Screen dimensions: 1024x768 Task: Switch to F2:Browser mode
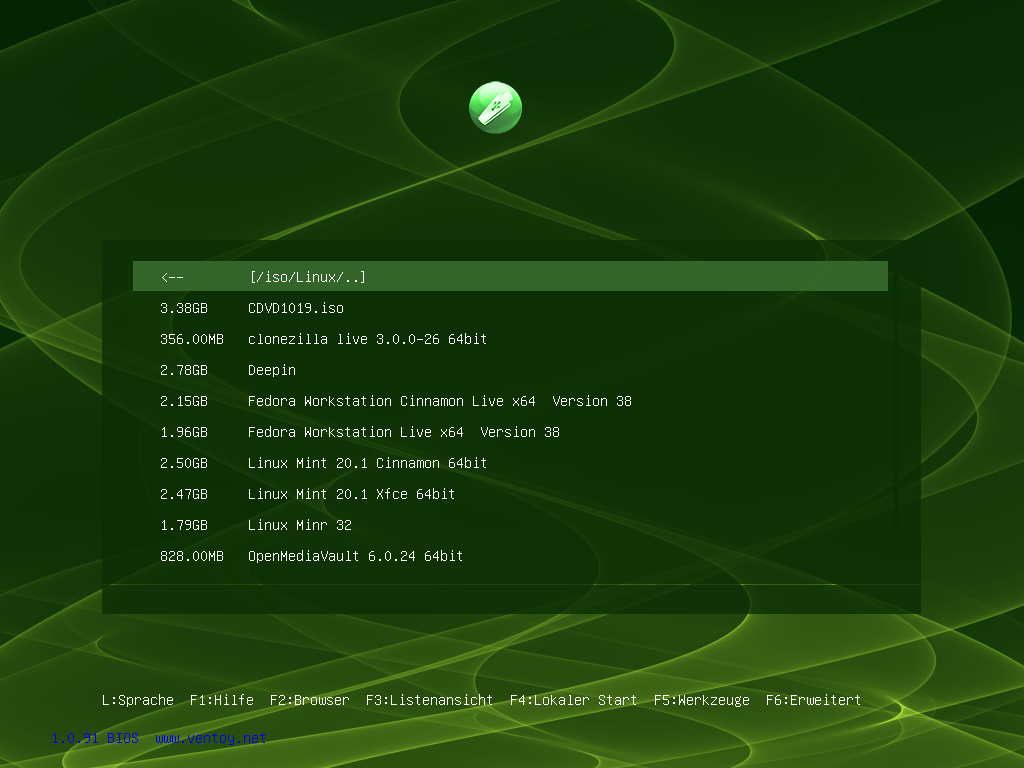[x=310, y=700]
